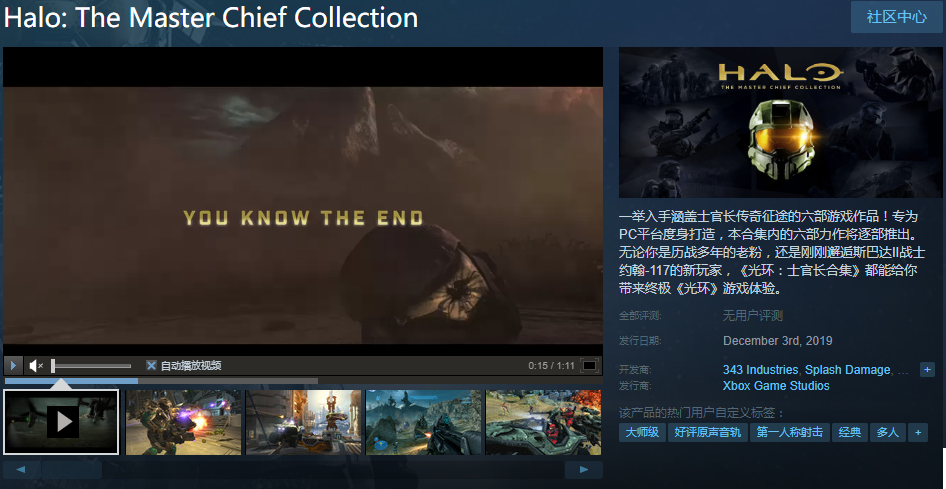Uncheck the 自动播放视频 autoplay checkbox

pyautogui.click(x=151, y=365)
